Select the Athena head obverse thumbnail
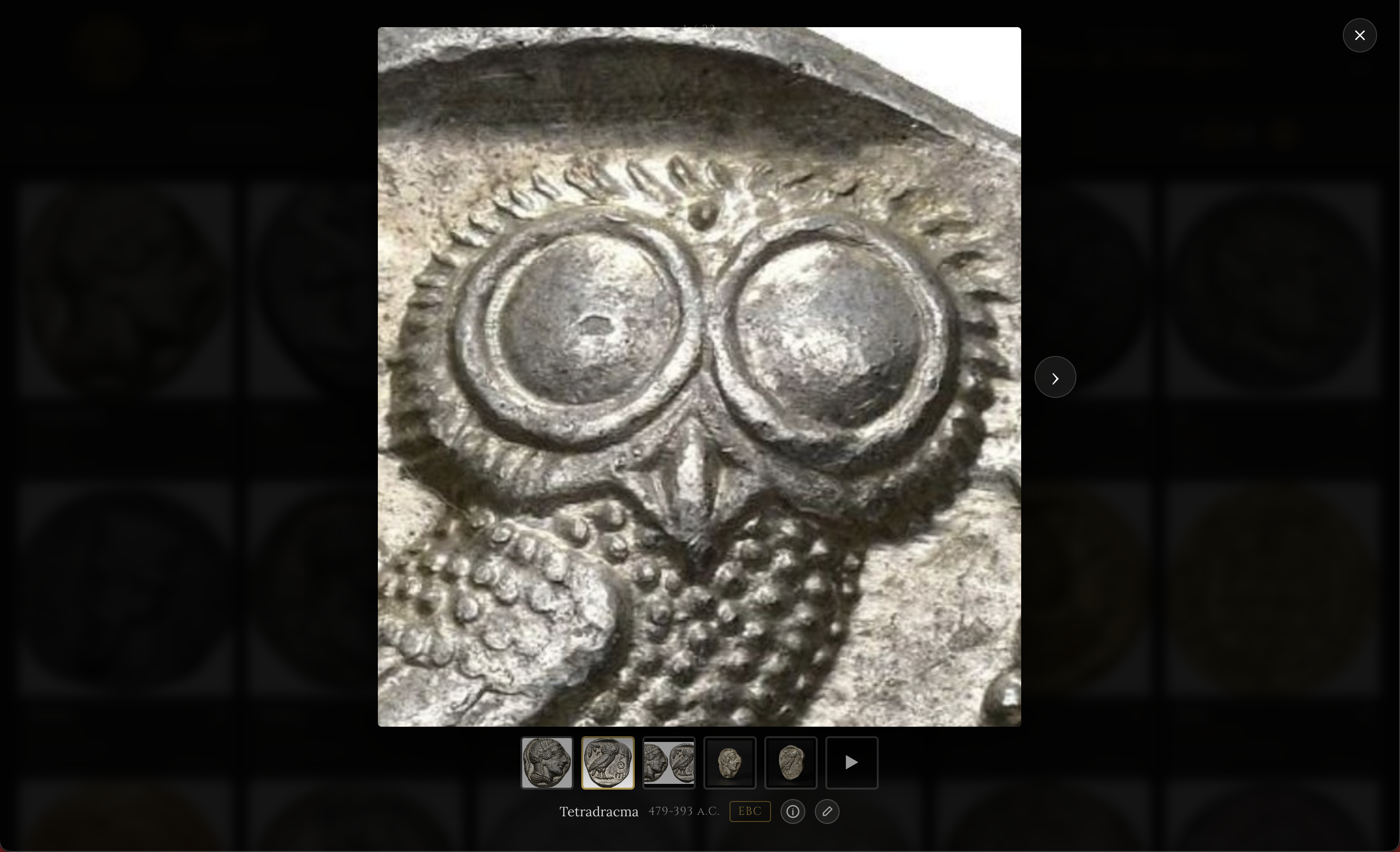The width and height of the screenshot is (1400, 852). click(547, 763)
